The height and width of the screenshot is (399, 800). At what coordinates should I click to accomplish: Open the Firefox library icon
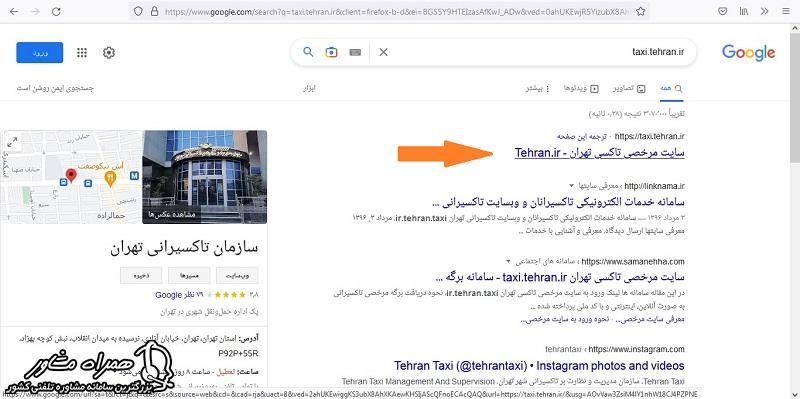(744, 11)
